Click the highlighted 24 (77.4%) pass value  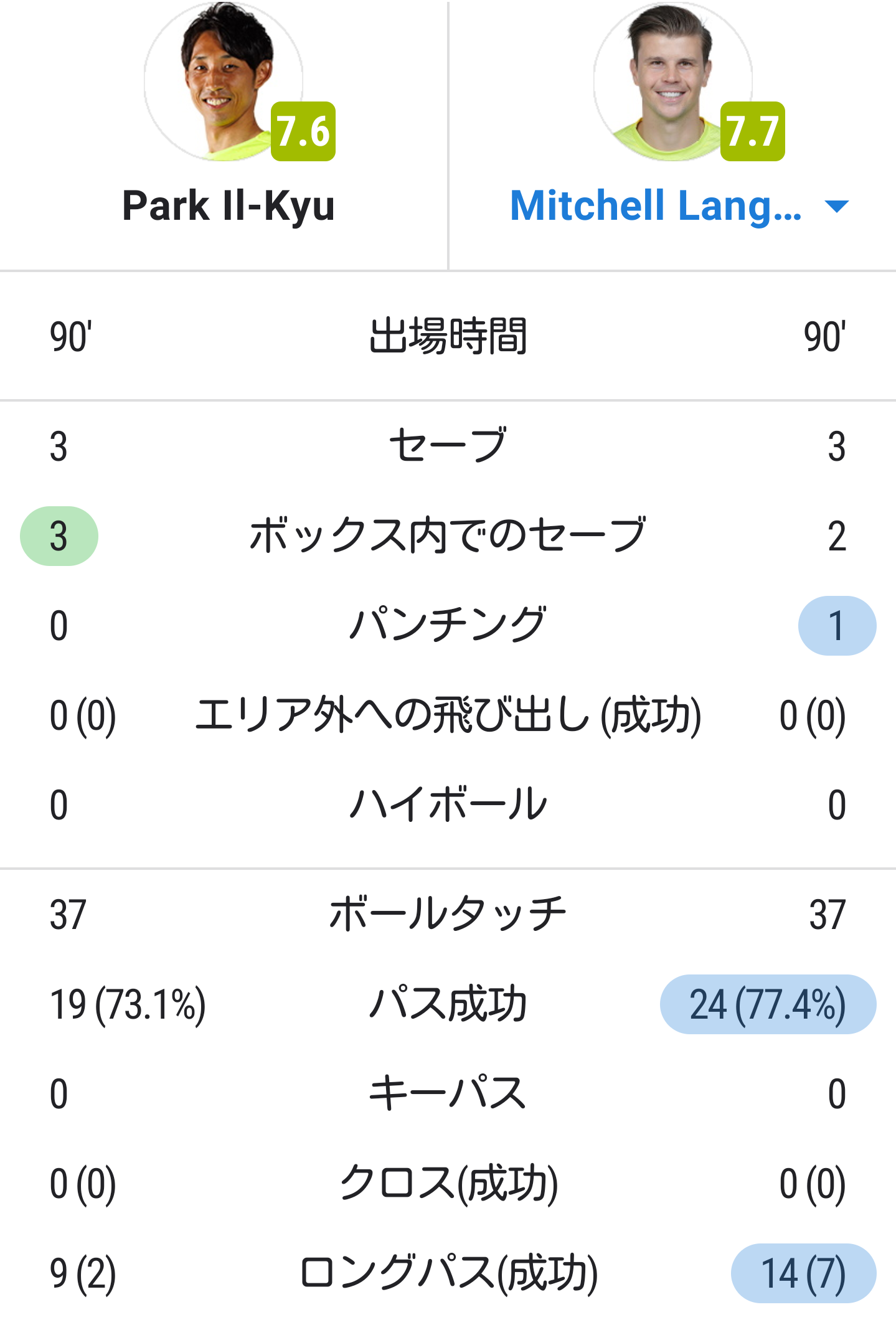[767, 1004]
